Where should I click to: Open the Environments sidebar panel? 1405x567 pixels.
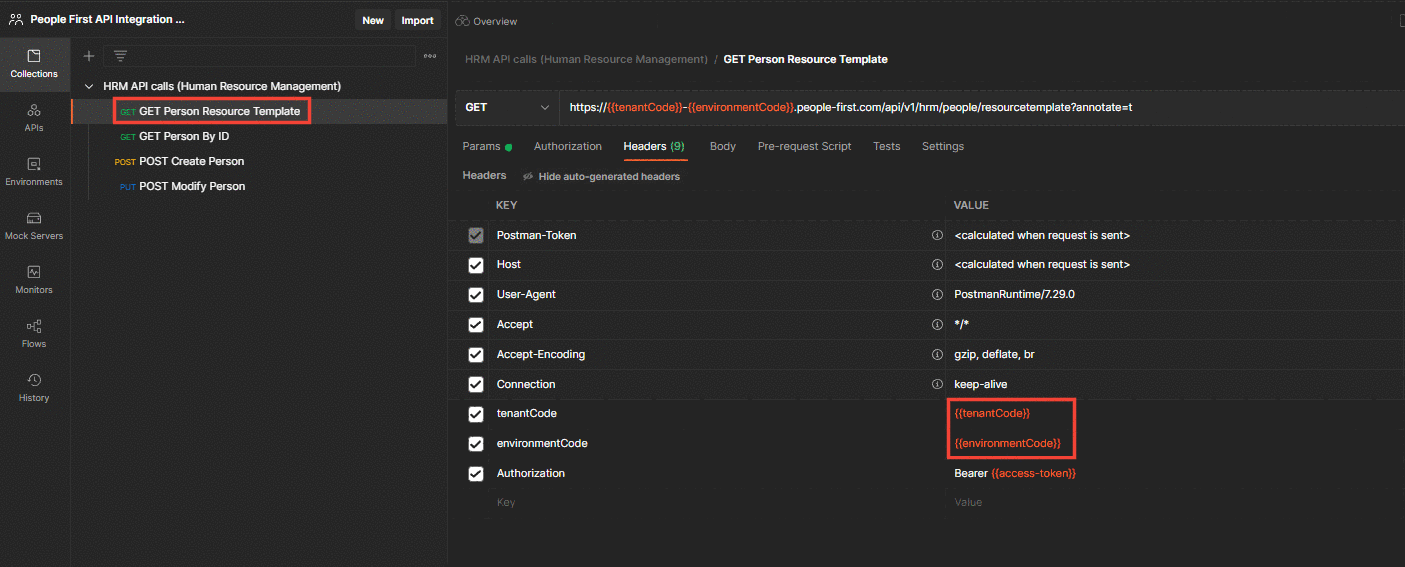click(34, 172)
